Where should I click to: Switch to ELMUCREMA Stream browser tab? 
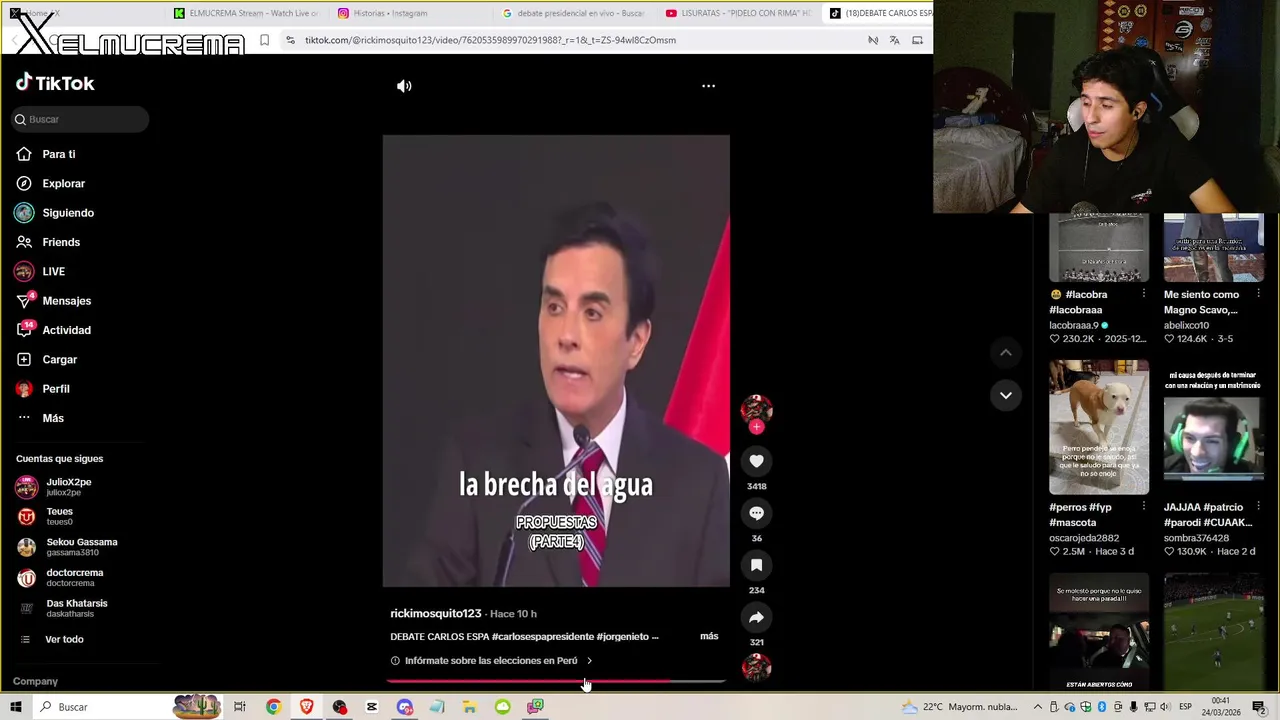(245, 13)
